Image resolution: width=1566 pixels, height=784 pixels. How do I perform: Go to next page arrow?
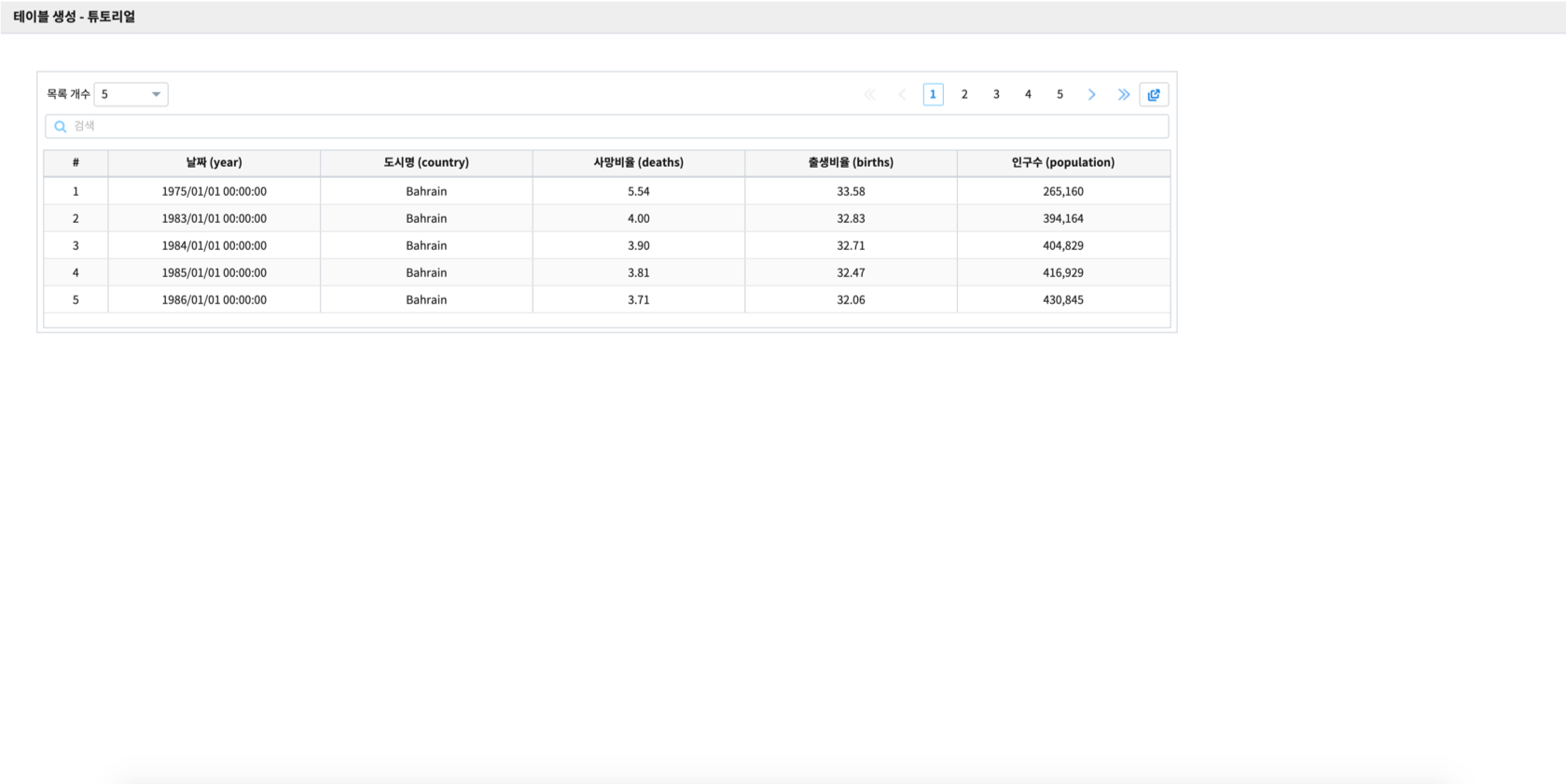[x=1091, y=94]
